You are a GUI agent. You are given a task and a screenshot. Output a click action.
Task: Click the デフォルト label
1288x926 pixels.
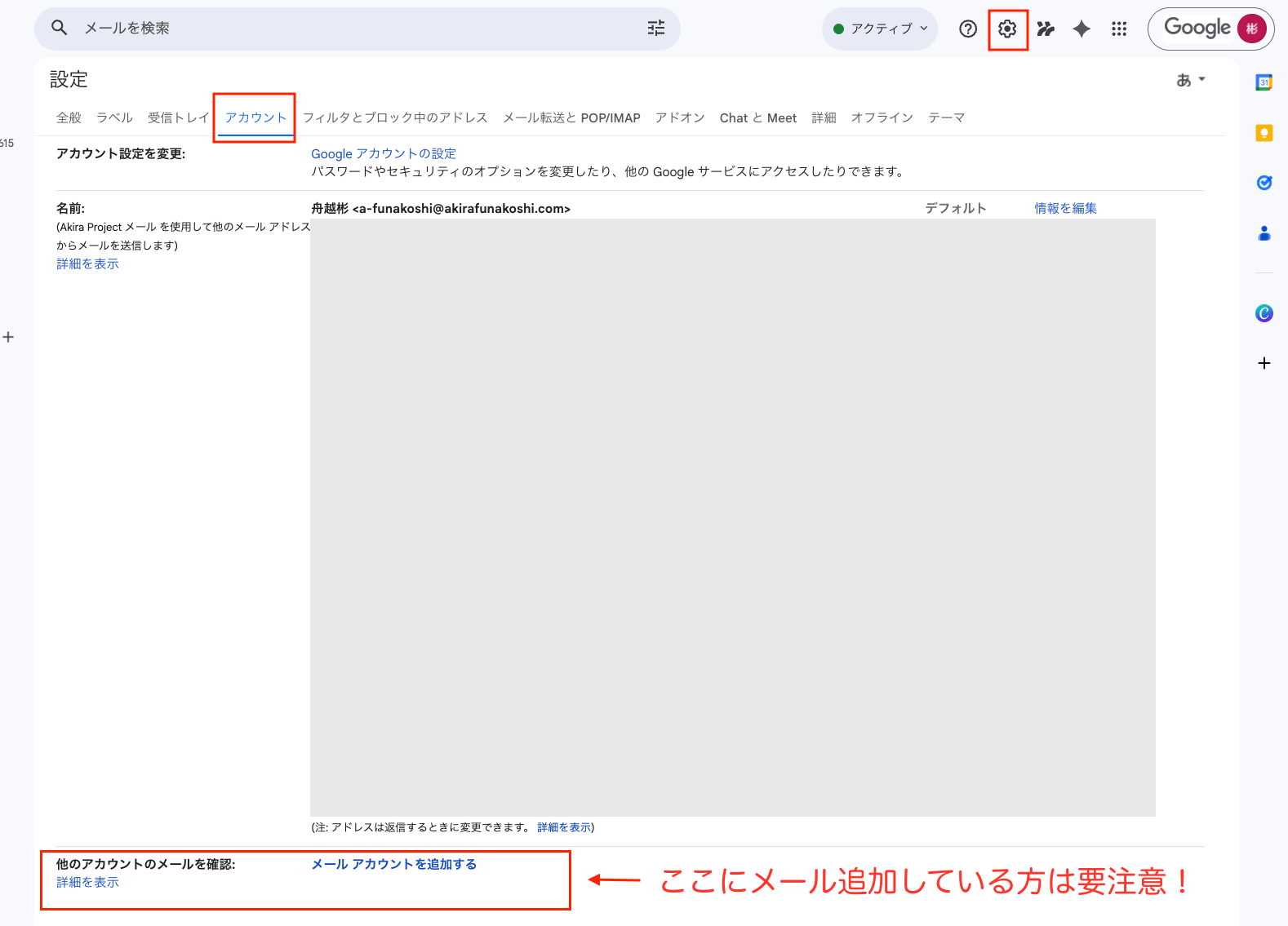click(956, 208)
